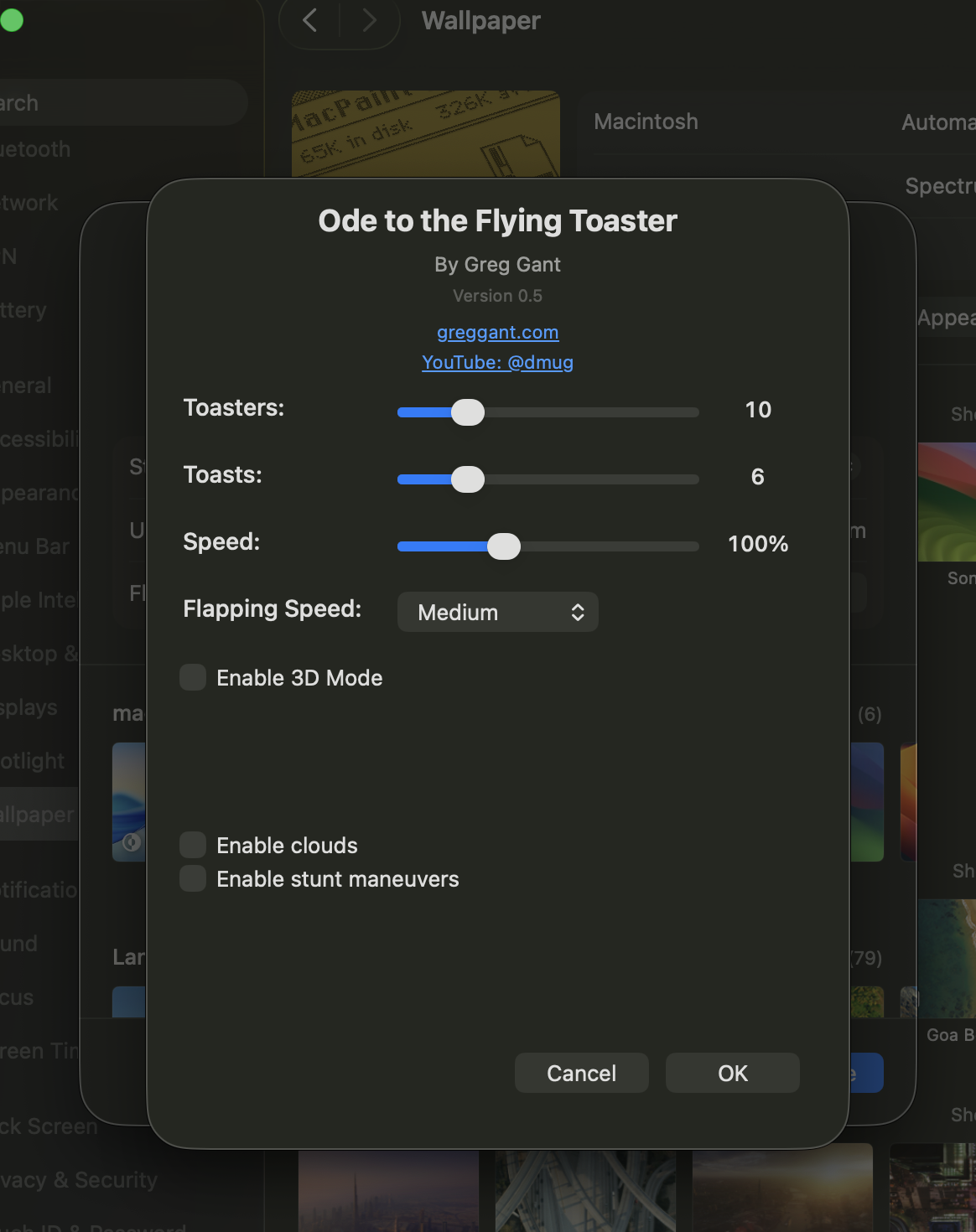Click the Speed slider thumb
The height and width of the screenshot is (1232, 976).
pos(504,546)
